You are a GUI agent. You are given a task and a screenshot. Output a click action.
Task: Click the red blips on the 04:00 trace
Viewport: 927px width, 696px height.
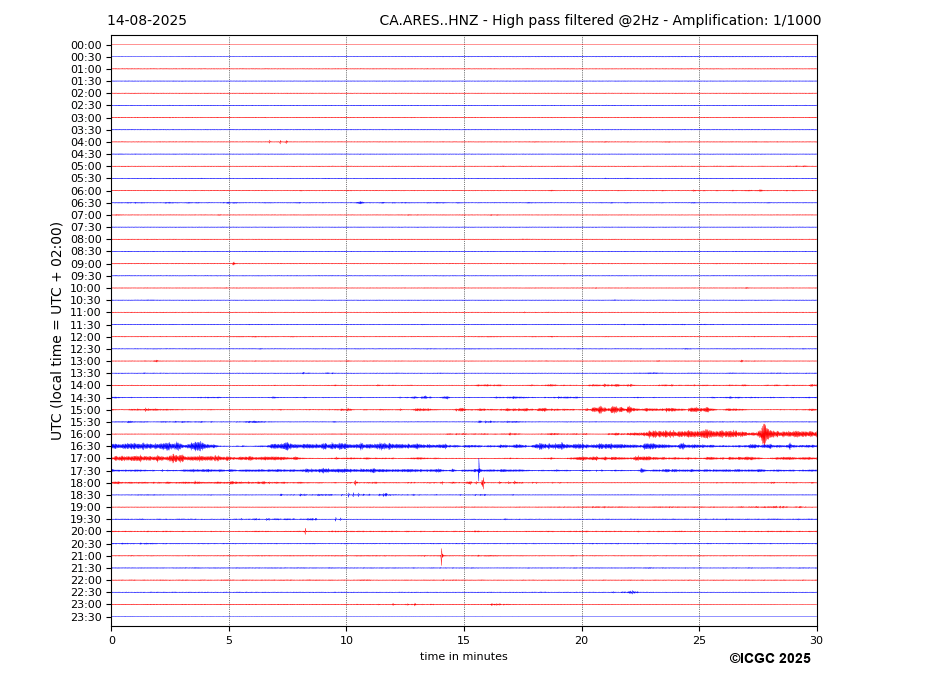tap(278, 142)
